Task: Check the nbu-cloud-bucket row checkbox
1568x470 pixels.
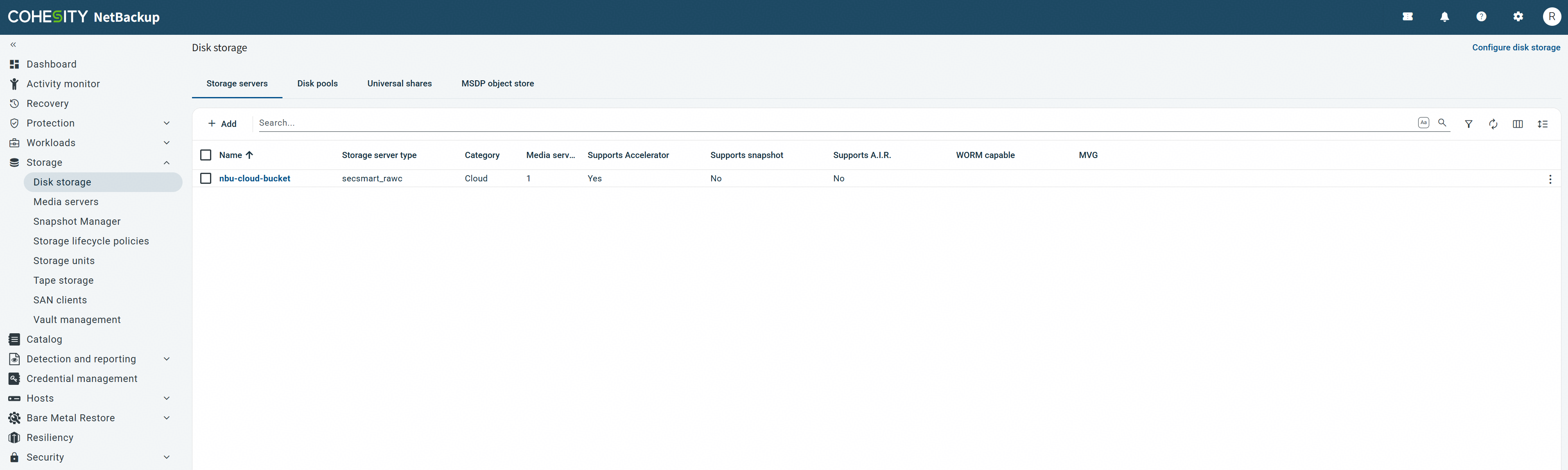Action: pyautogui.click(x=206, y=179)
